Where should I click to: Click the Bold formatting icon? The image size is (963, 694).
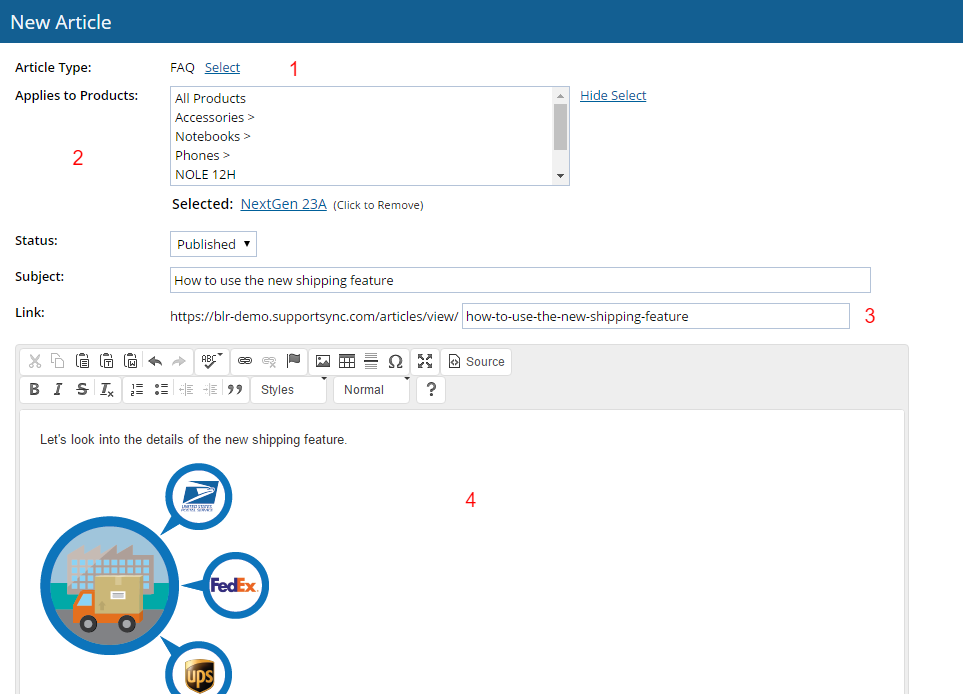coord(35,390)
